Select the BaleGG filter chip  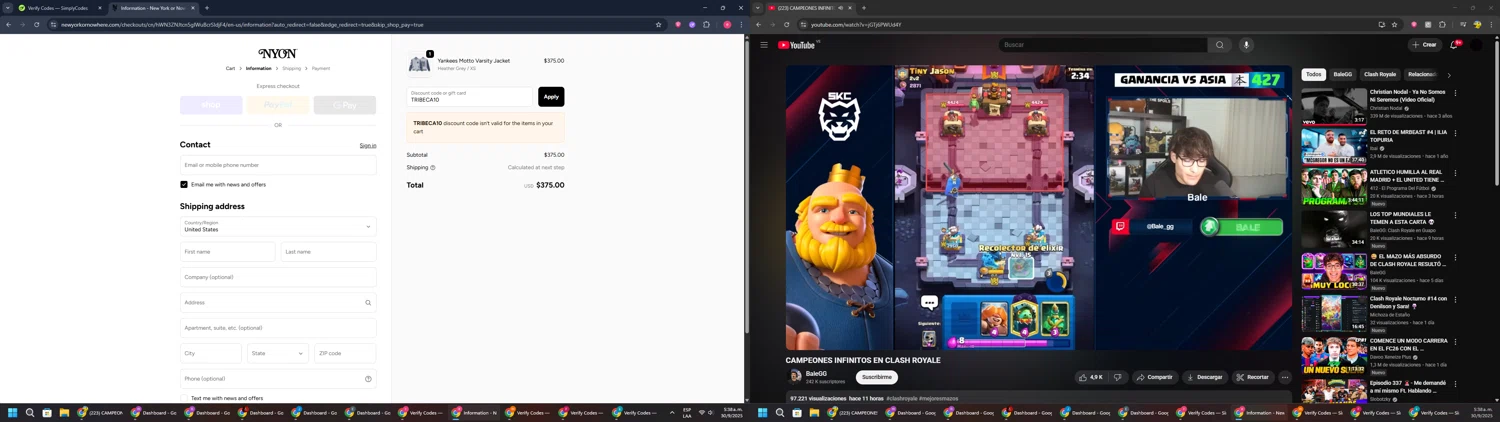[1343, 74]
